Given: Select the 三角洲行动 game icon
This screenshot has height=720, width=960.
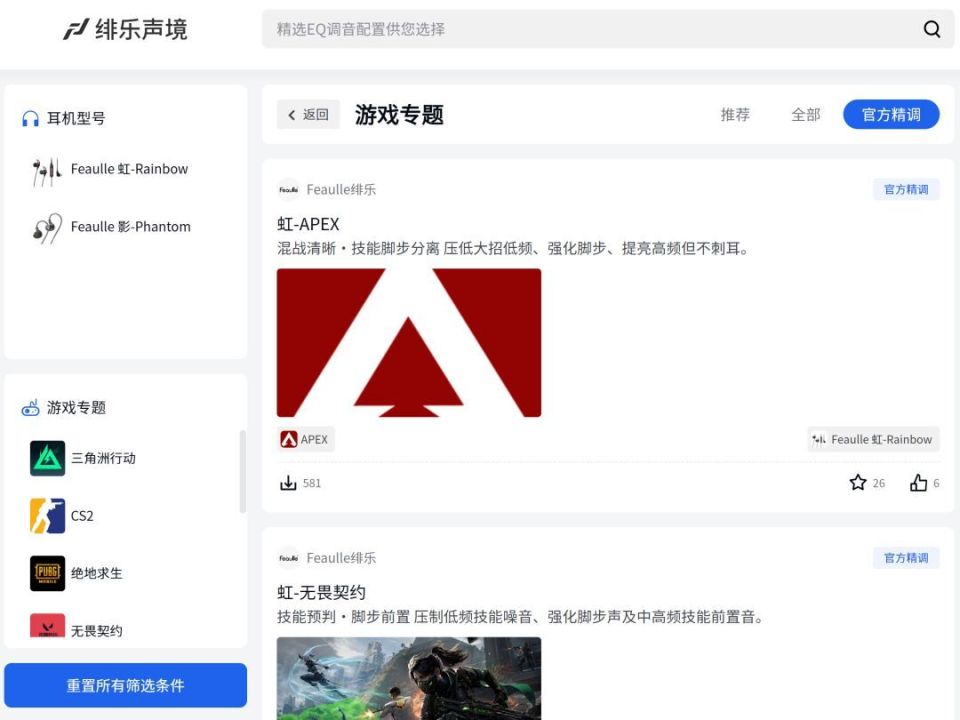Looking at the screenshot, I should 47,458.
